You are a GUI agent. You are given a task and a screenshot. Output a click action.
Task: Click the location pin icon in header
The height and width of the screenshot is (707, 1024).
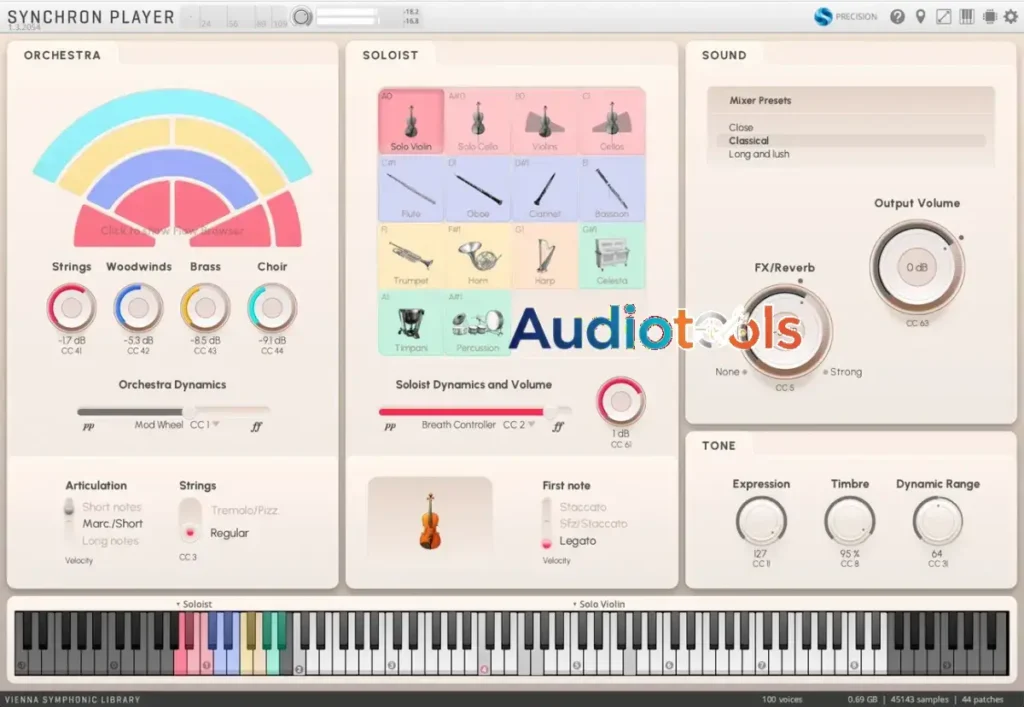click(x=920, y=17)
